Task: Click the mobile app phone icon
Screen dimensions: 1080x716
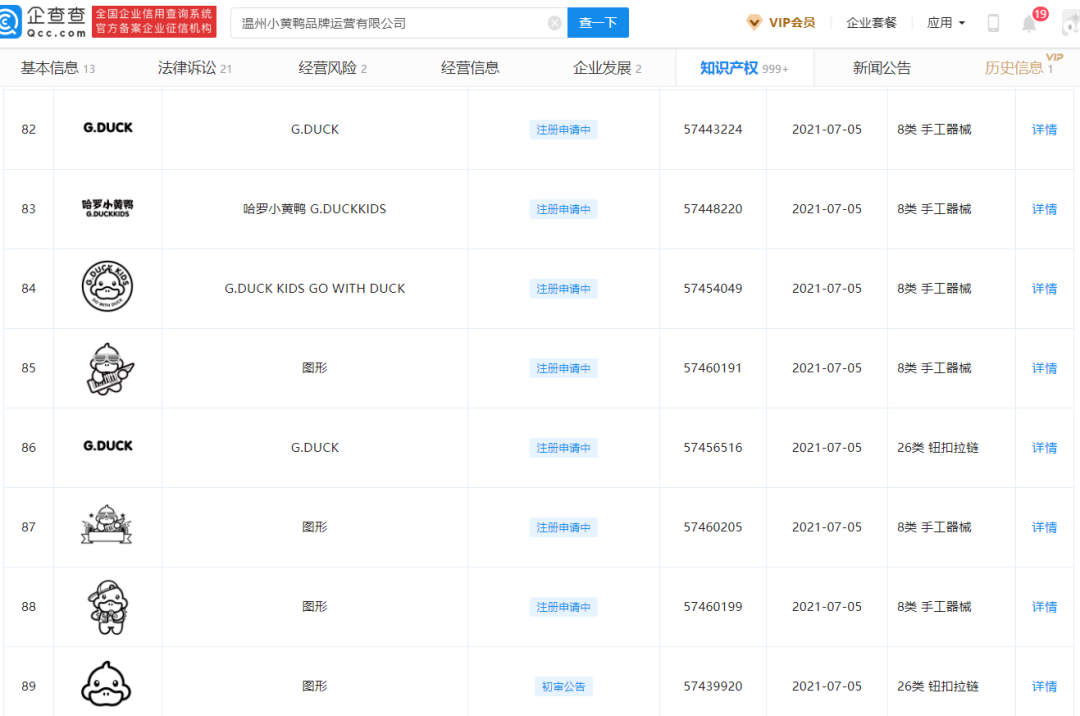Action: (992, 21)
